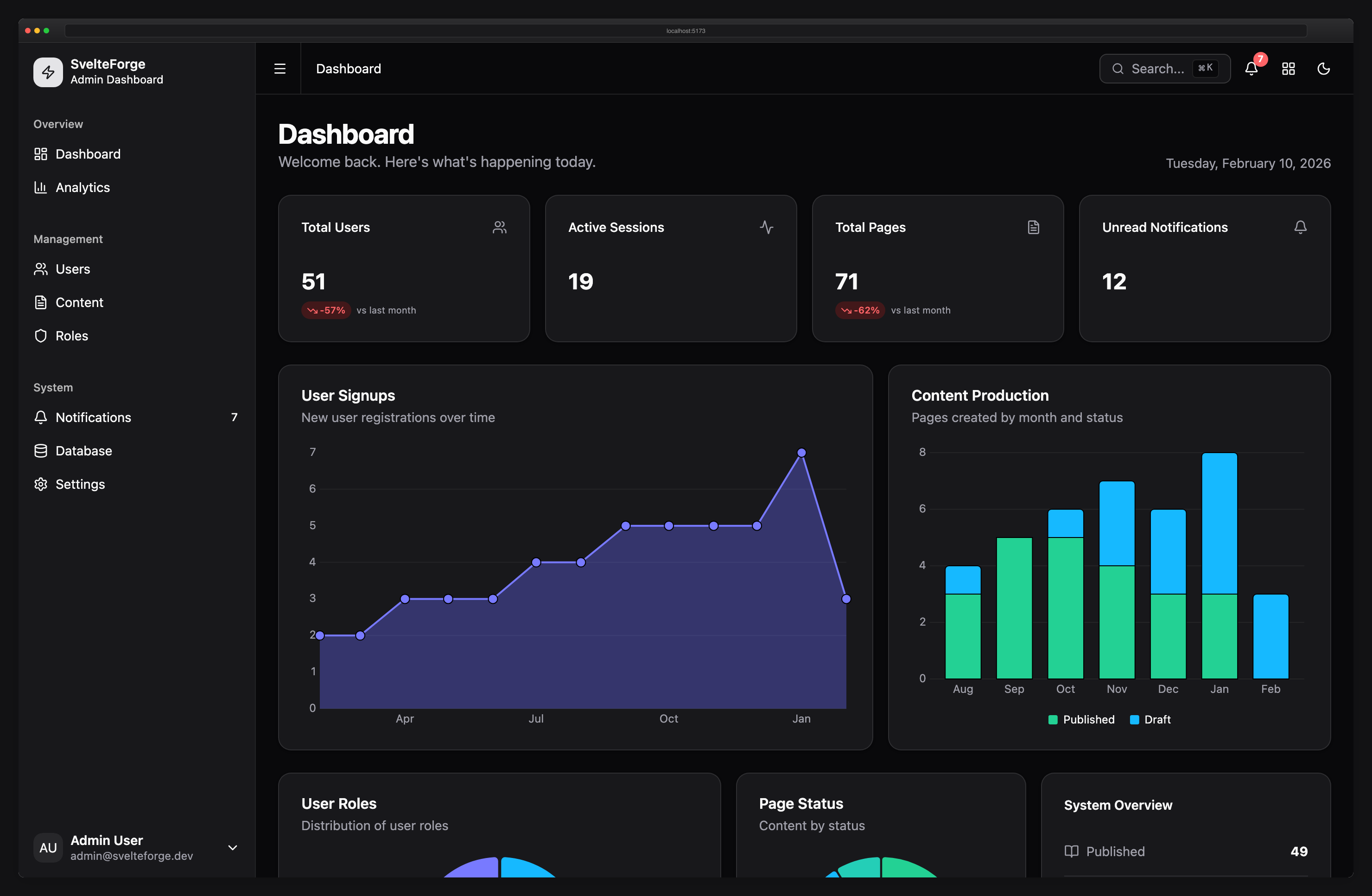Click the Roles shield icon
This screenshot has width=1372, height=896.
[40, 336]
